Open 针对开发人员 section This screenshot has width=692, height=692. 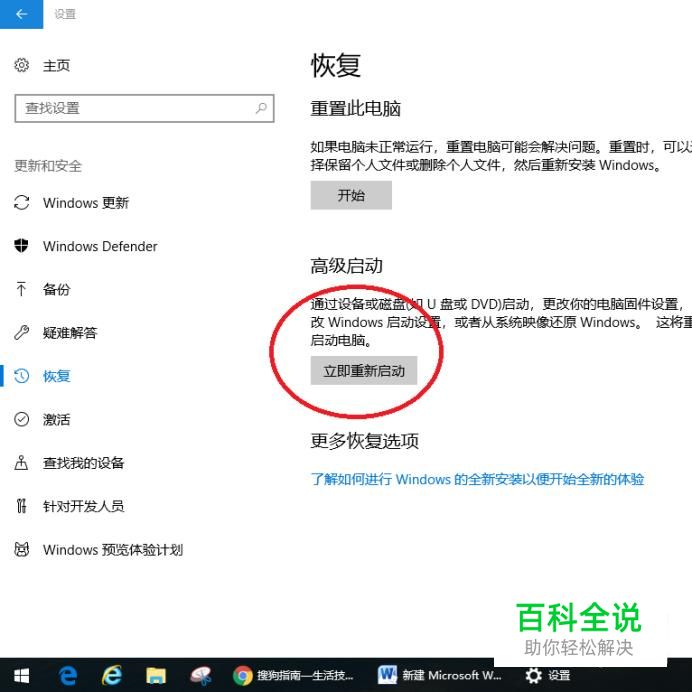click(83, 506)
